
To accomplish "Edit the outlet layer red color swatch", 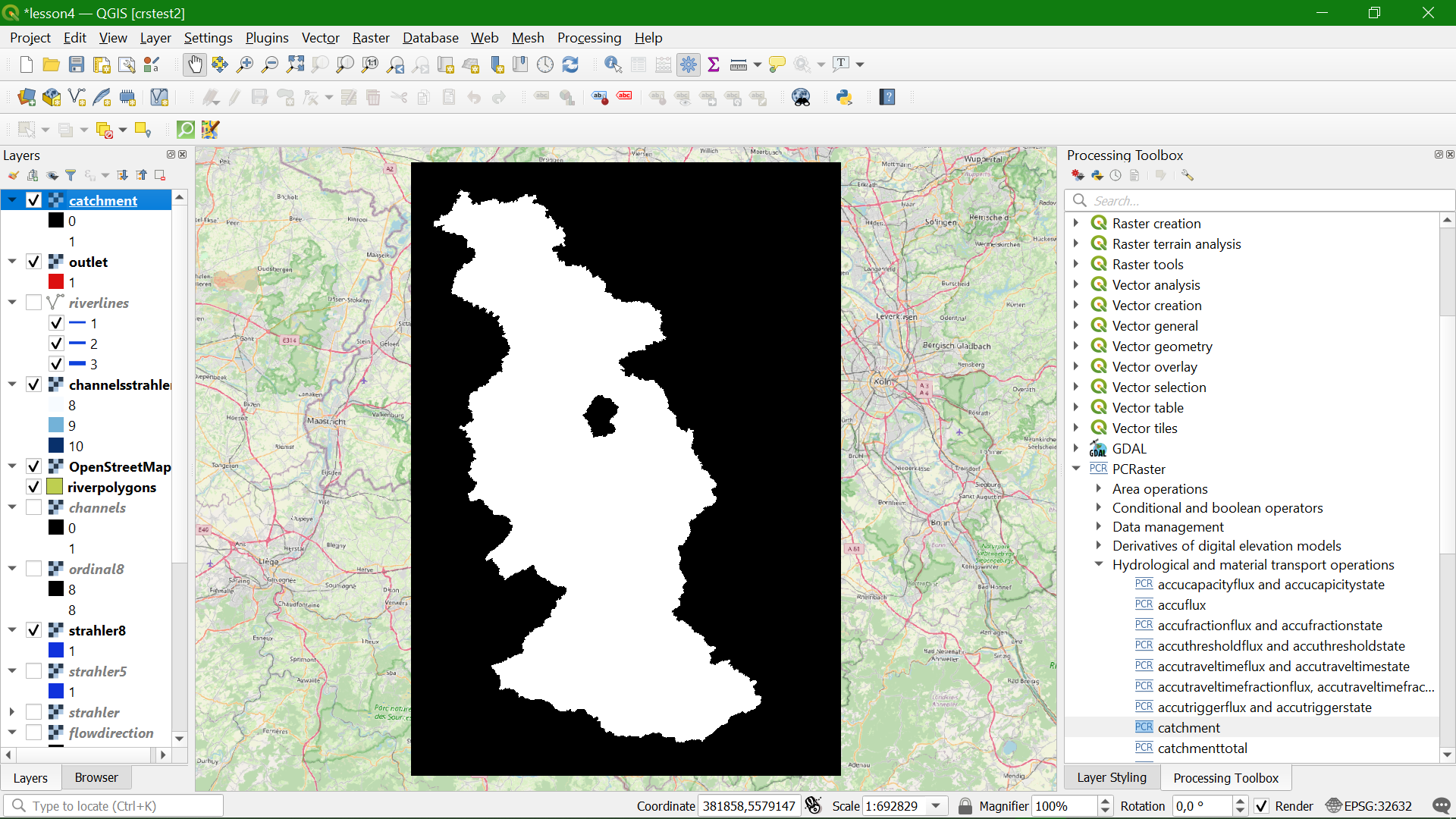I will click(55, 281).
